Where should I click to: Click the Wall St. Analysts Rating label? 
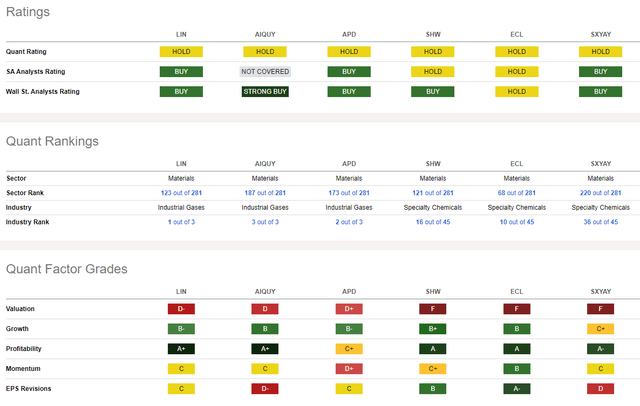coord(42,92)
